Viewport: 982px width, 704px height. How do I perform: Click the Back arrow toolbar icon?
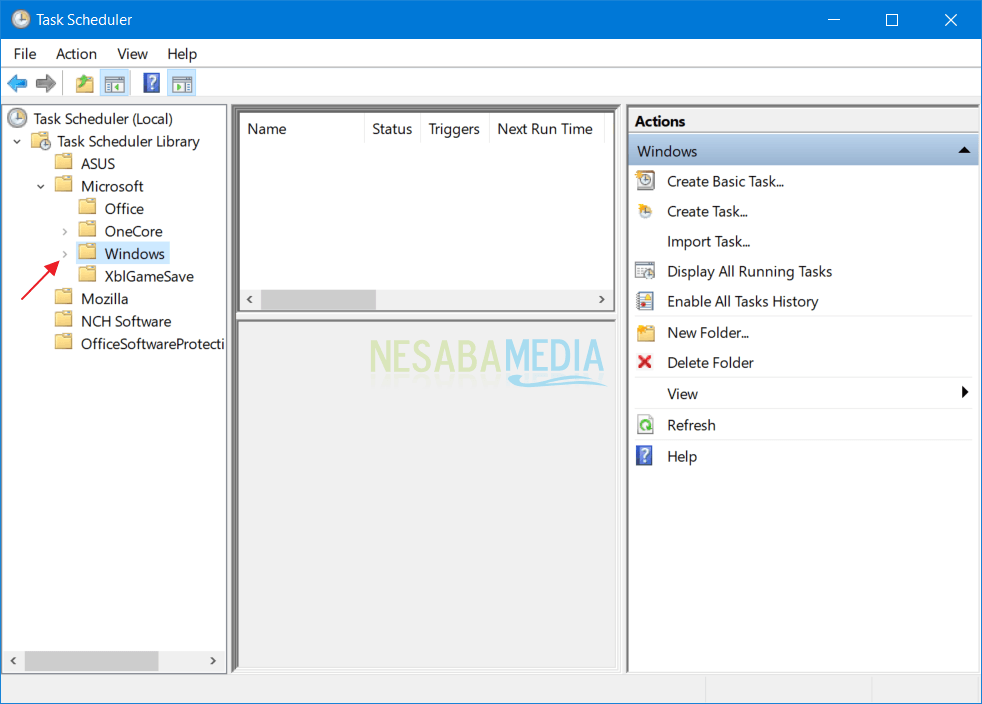pyautogui.click(x=17, y=83)
